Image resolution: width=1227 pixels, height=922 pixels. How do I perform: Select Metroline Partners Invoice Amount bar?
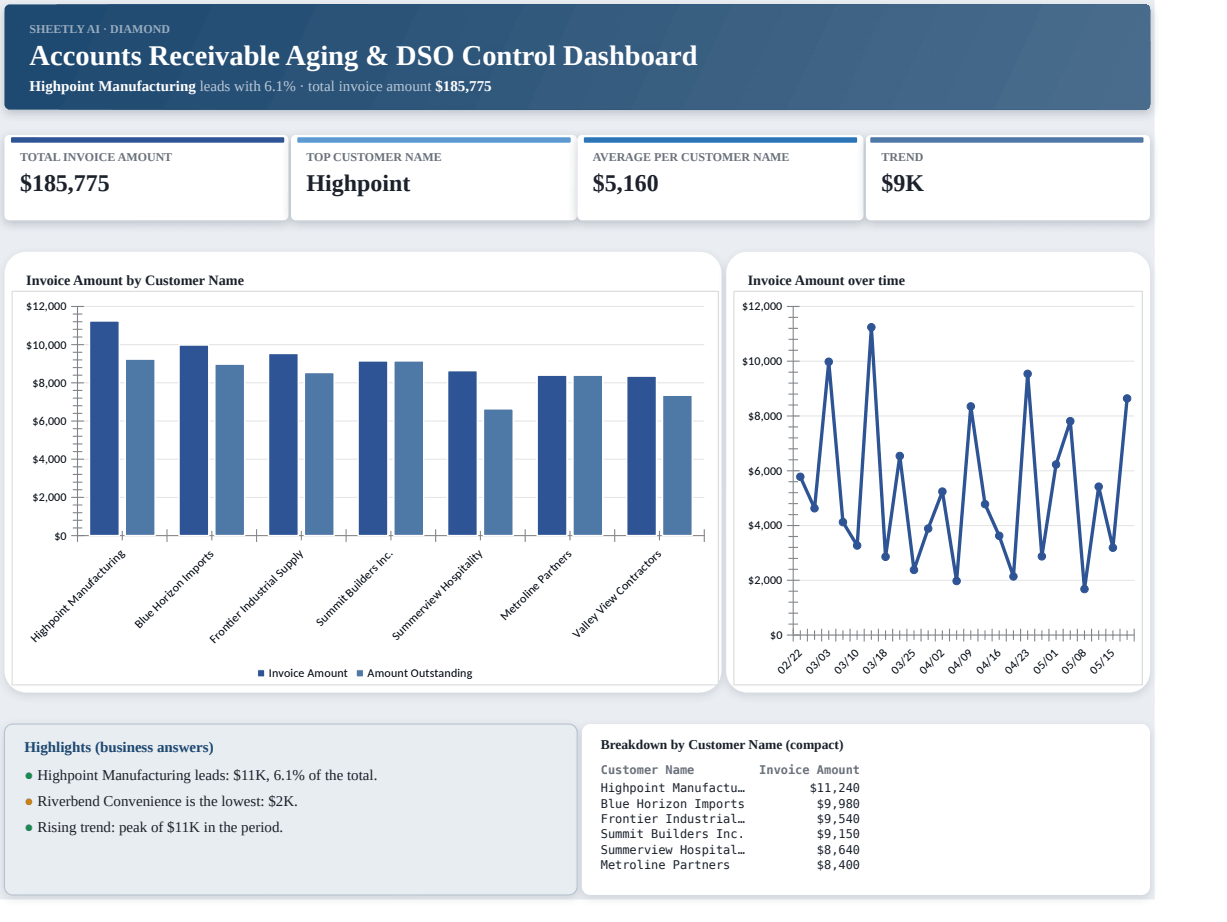(552, 455)
